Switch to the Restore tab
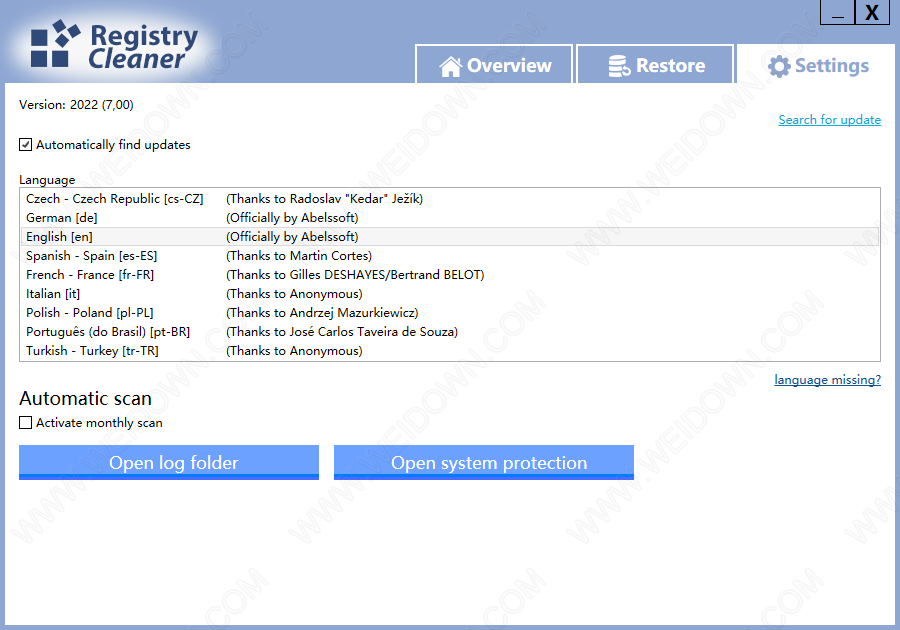 point(655,64)
